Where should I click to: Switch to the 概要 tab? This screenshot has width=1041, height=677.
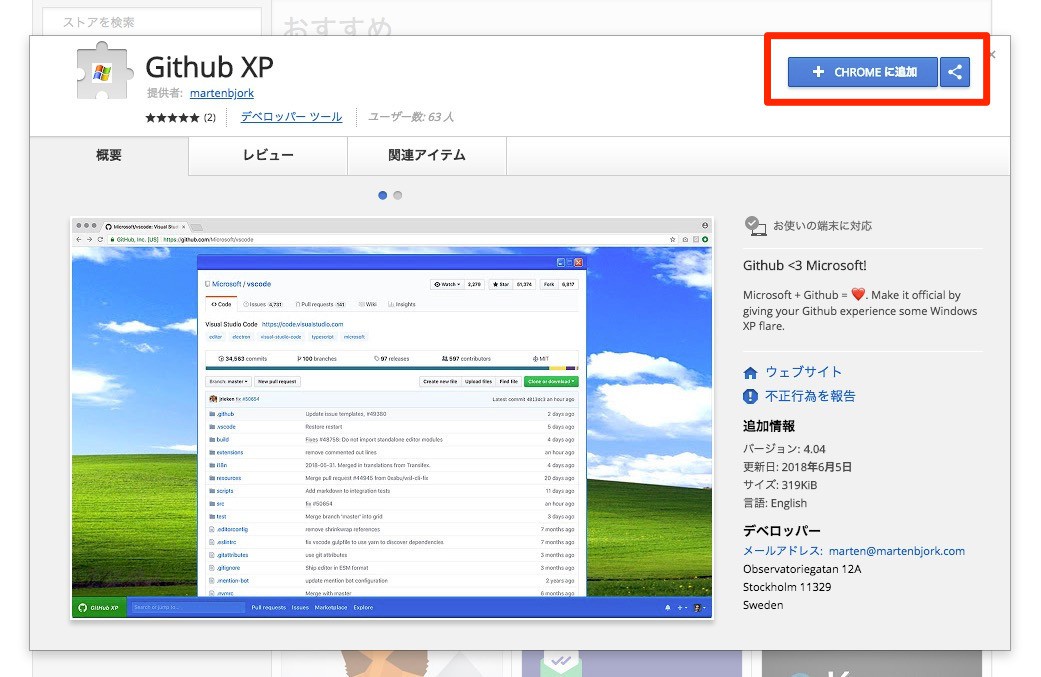tap(109, 155)
